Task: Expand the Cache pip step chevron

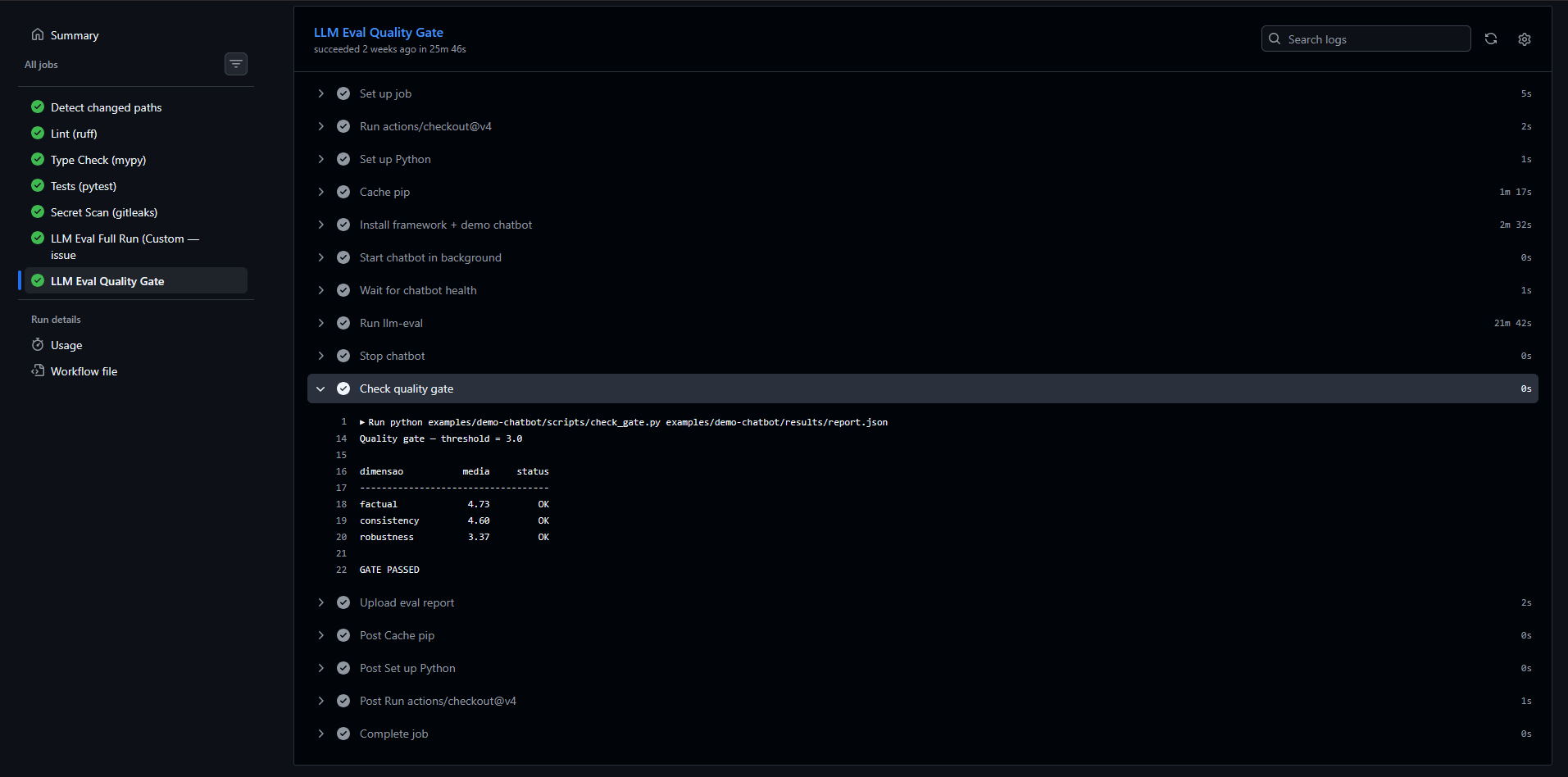Action: tap(320, 192)
